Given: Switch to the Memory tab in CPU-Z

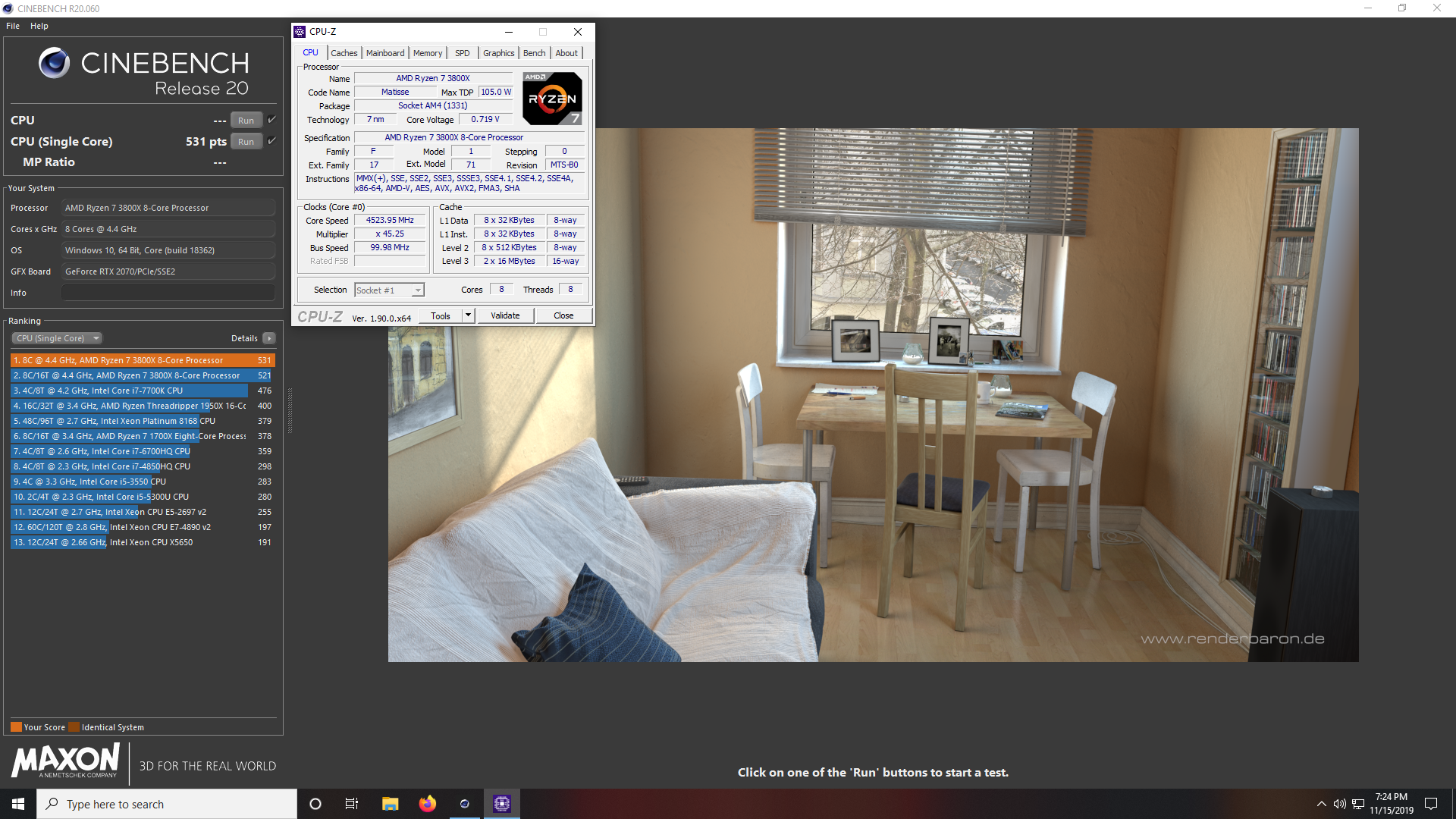Looking at the screenshot, I should pos(428,53).
